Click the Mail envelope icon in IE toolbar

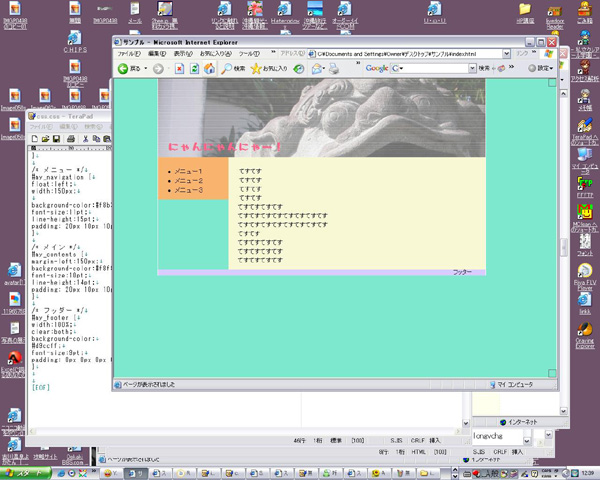[x=316, y=69]
